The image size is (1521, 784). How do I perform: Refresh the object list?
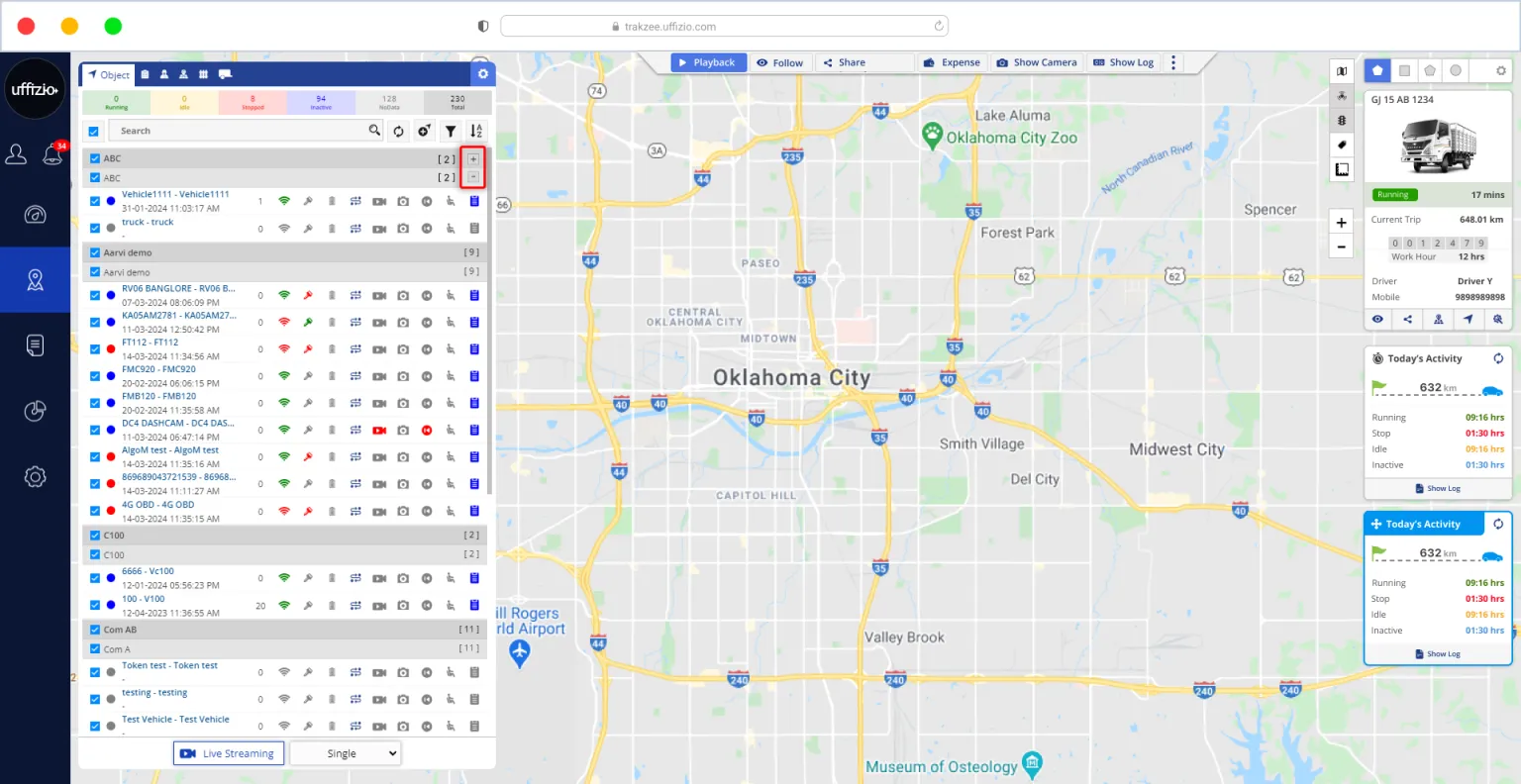398,131
